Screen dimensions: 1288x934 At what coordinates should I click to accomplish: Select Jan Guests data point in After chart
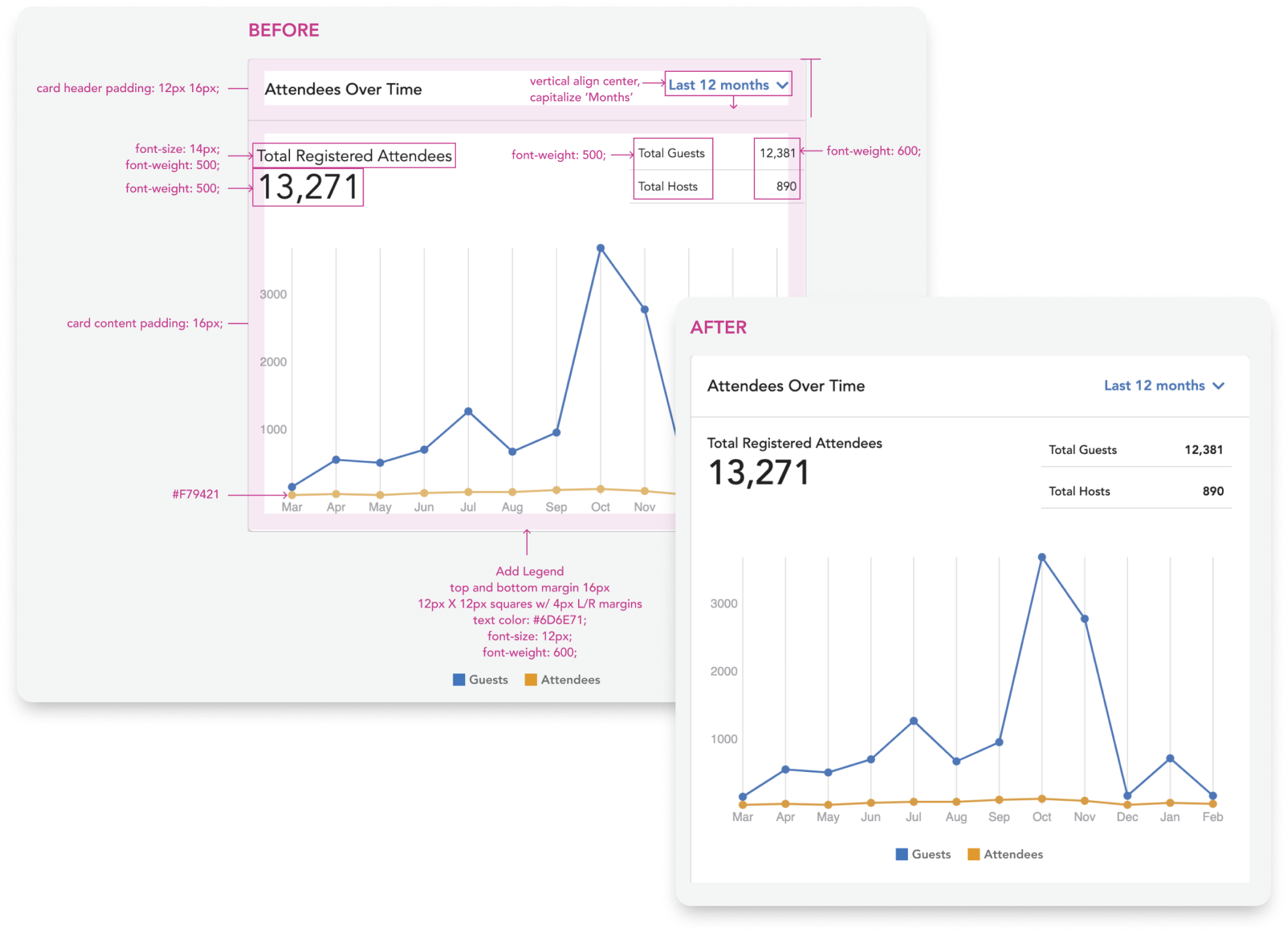click(x=1170, y=758)
